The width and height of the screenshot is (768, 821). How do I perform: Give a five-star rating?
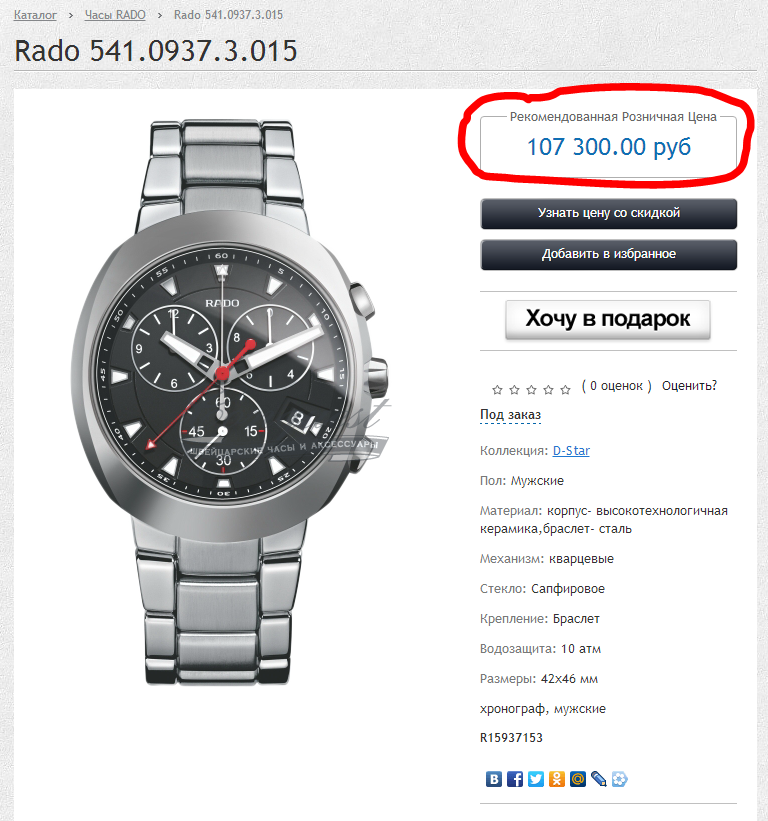[x=565, y=390]
